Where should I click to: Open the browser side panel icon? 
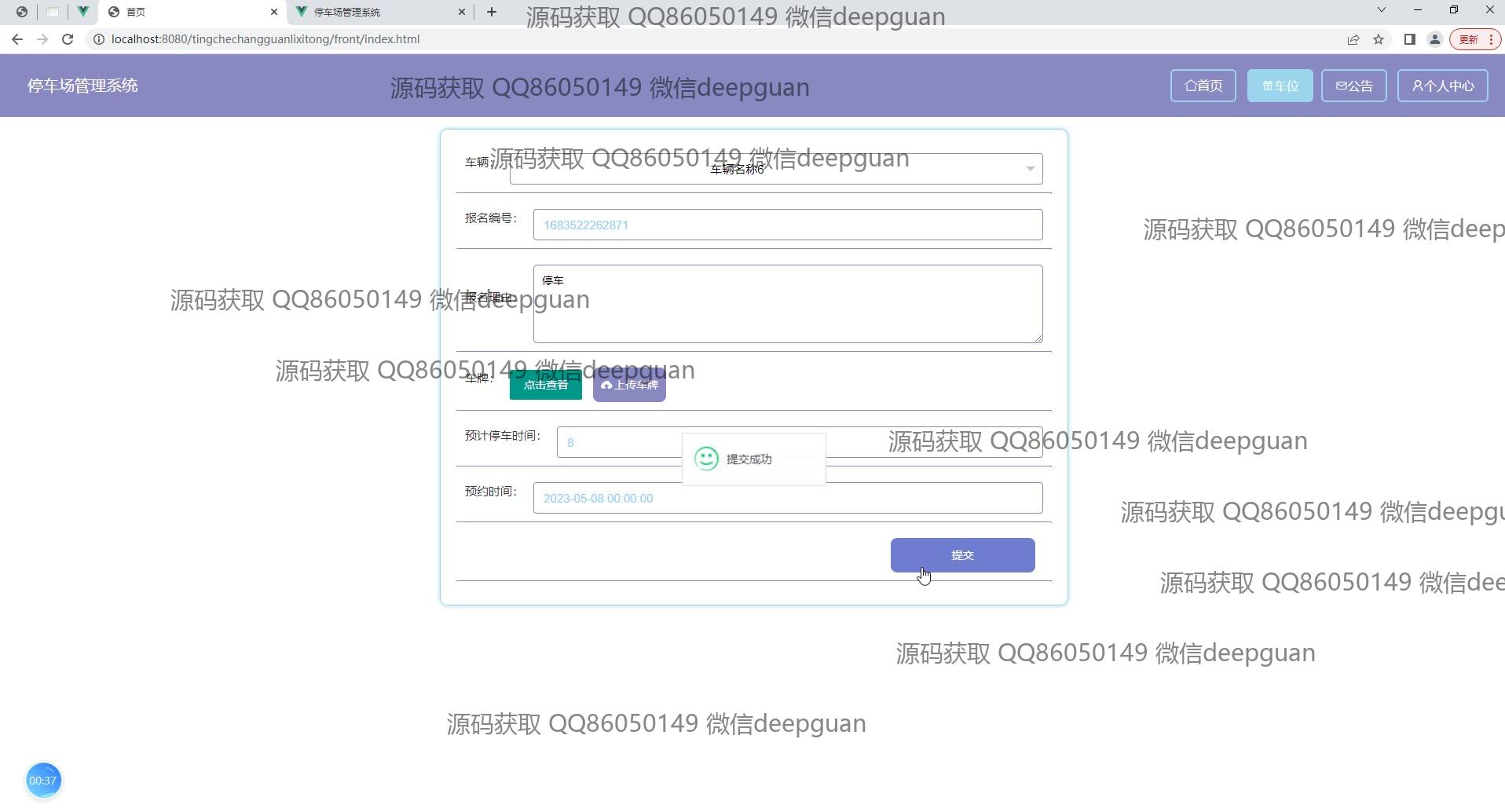pos(1409,39)
